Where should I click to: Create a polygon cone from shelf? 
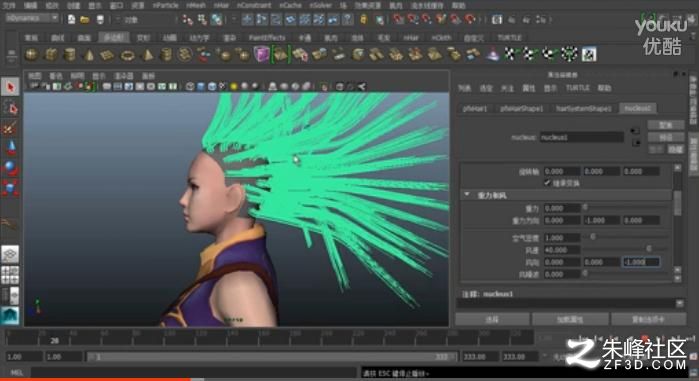[89, 54]
